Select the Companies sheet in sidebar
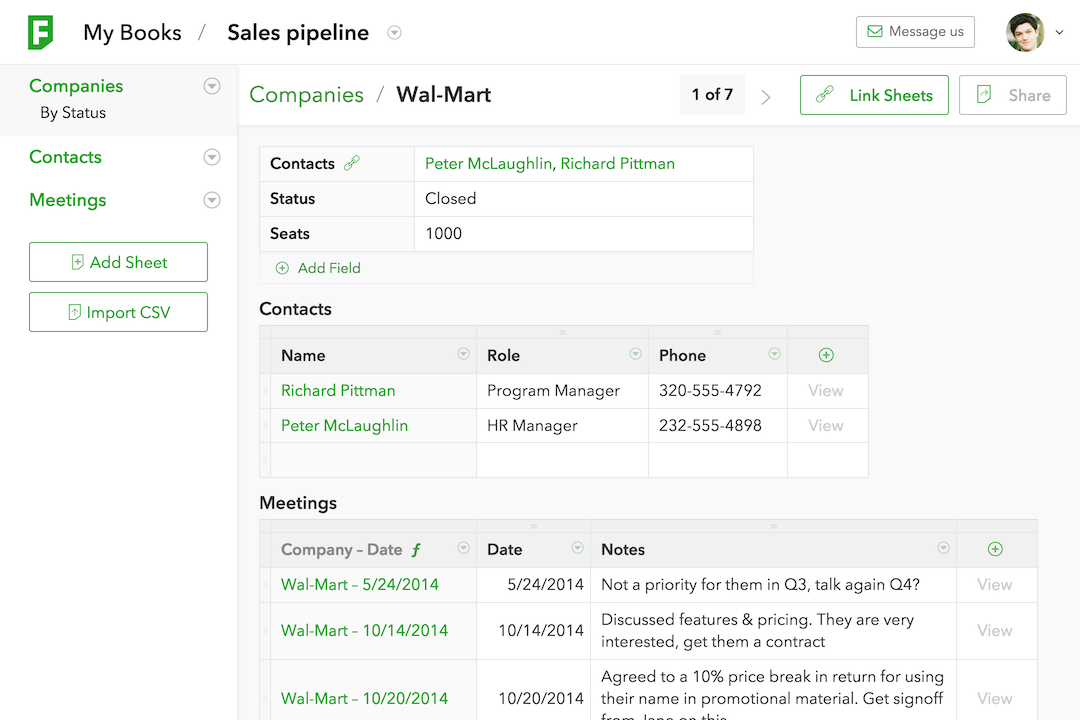This screenshot has height=720, width=1080. point(76,86)
